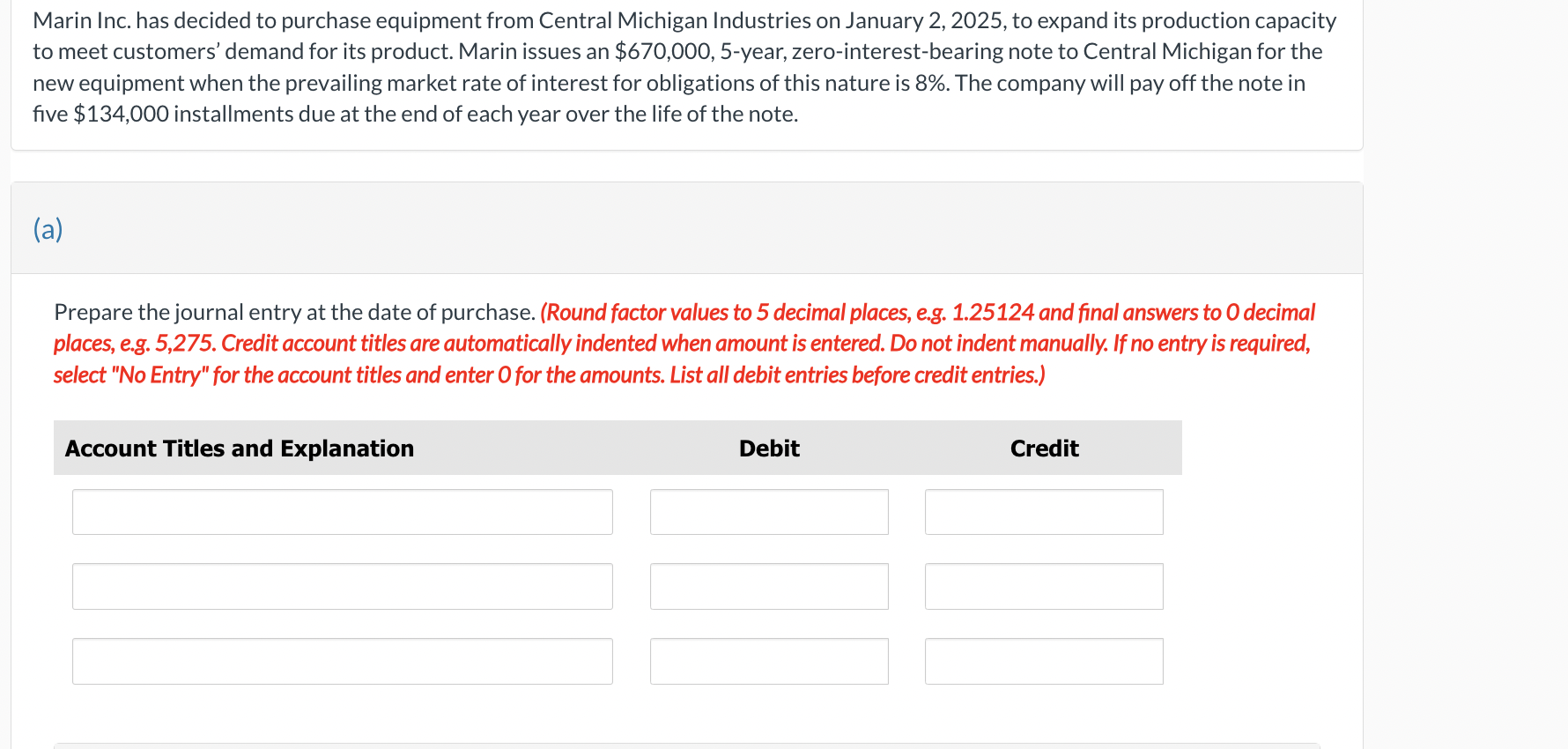This screenshot has width=1568, height=749.
Task: Click the Debit amount field in row three
Action: tap(768, 660)
